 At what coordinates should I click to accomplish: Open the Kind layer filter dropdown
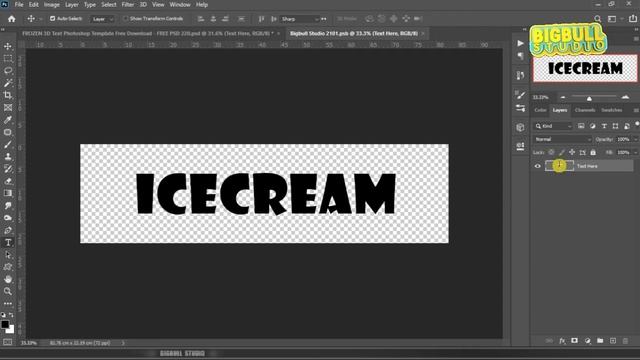coord(553,126)
